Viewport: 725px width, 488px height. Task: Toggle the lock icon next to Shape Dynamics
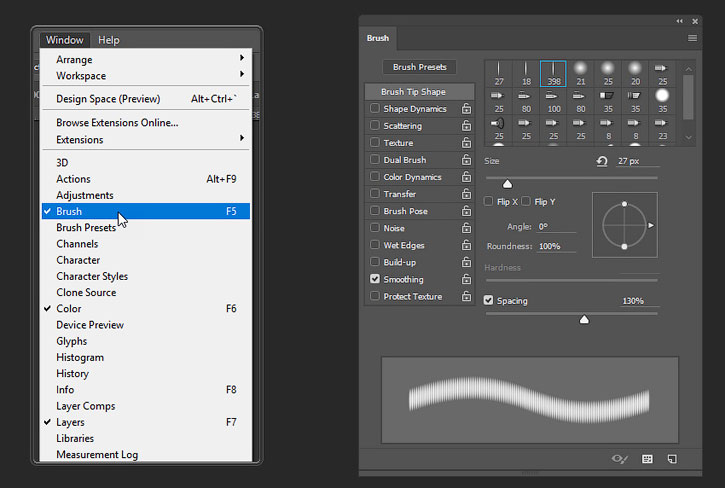point(467,109)
